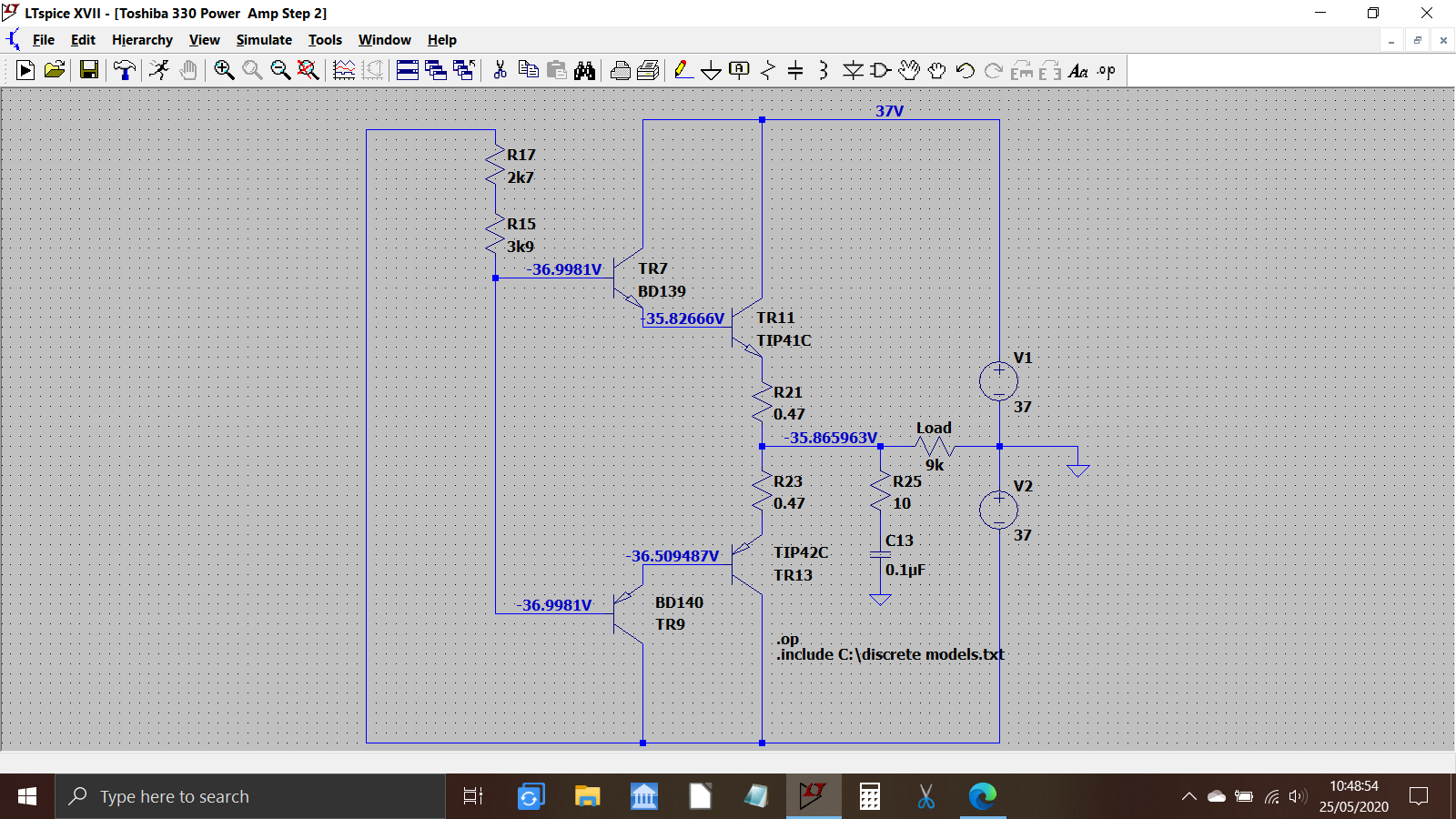The width and height of the screenshot is (1456, 819).
Task: Open File Explorer from the taskbar
Action: pos(587,796)
